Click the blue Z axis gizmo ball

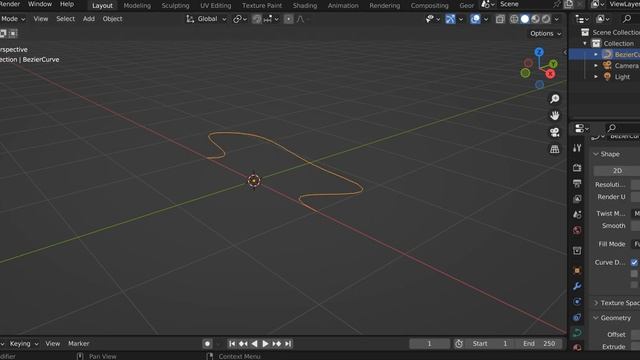pyautogui.click(x=539, y=52)
